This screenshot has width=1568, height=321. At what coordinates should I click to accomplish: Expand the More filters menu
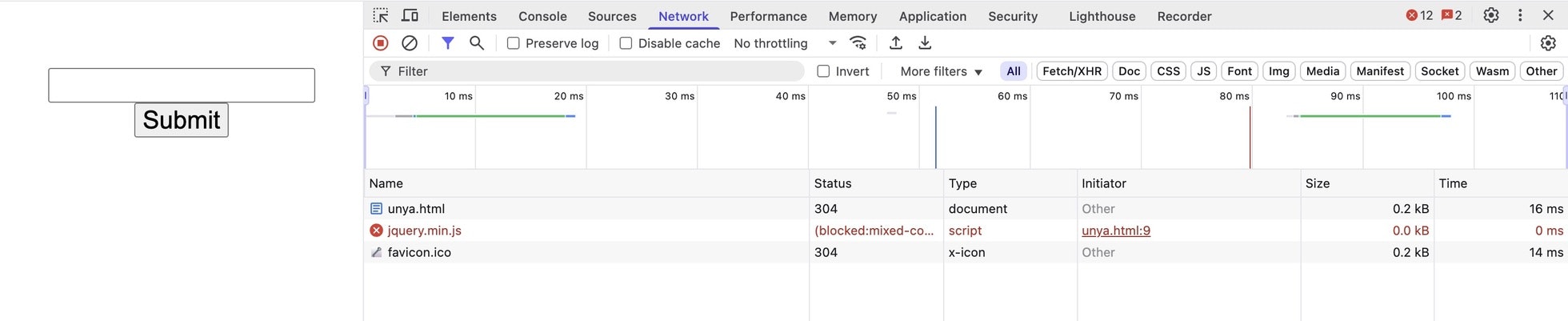(941, 71)
